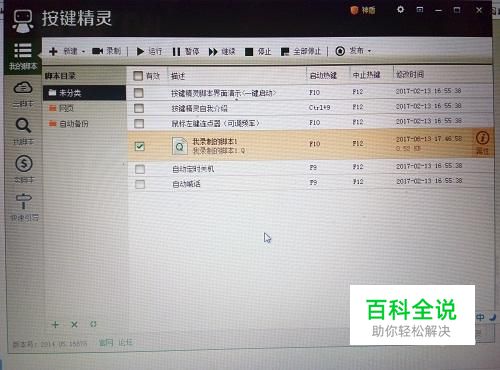Select the 鼠标左键连点器（可调频率） script text
Screen dimensions: 500x370
[x=215, y=124]
